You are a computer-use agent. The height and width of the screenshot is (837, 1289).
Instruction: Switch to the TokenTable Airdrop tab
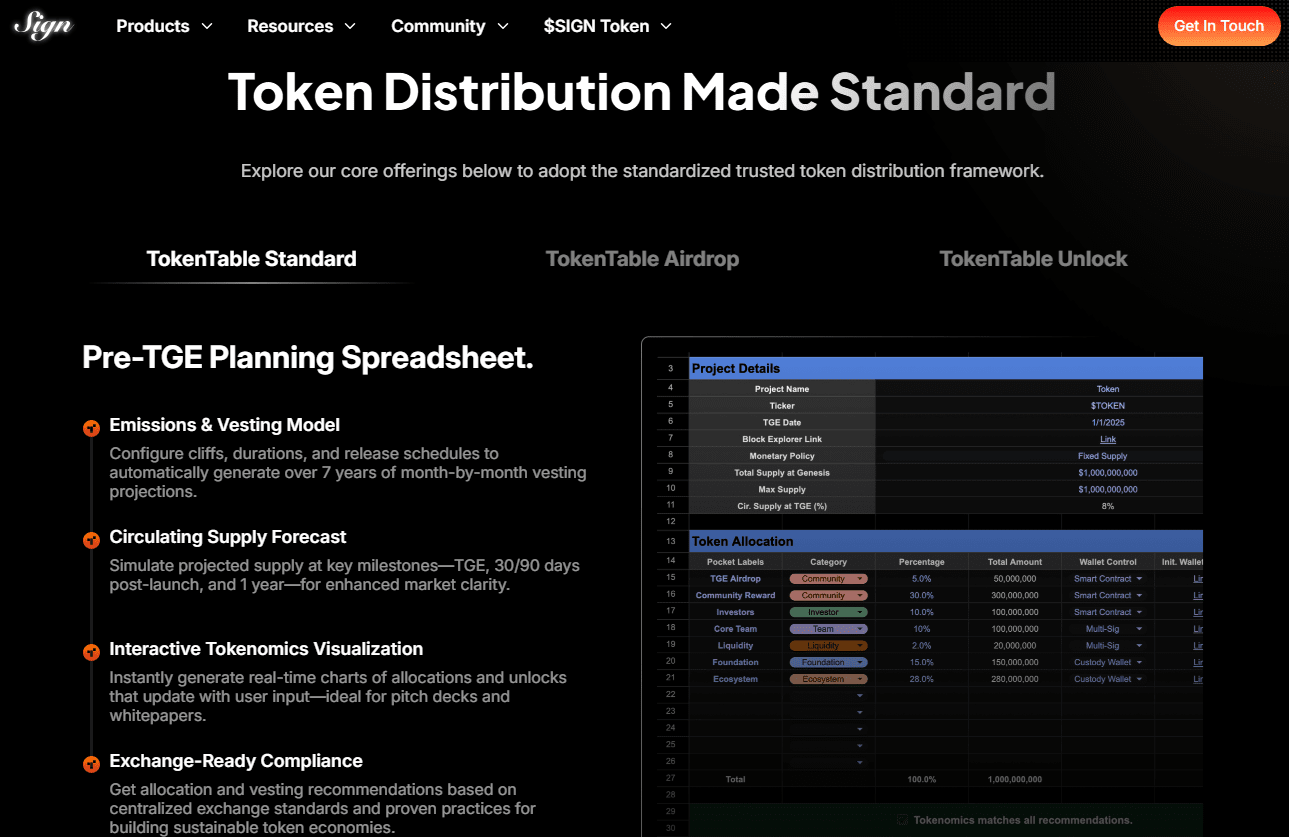coord(642,259)
